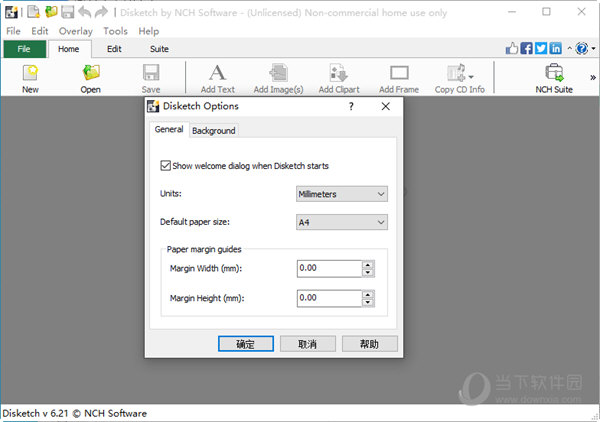Screen dimensions: 600x422
Task: Open the Help menu
Action: tap(148, 31)
